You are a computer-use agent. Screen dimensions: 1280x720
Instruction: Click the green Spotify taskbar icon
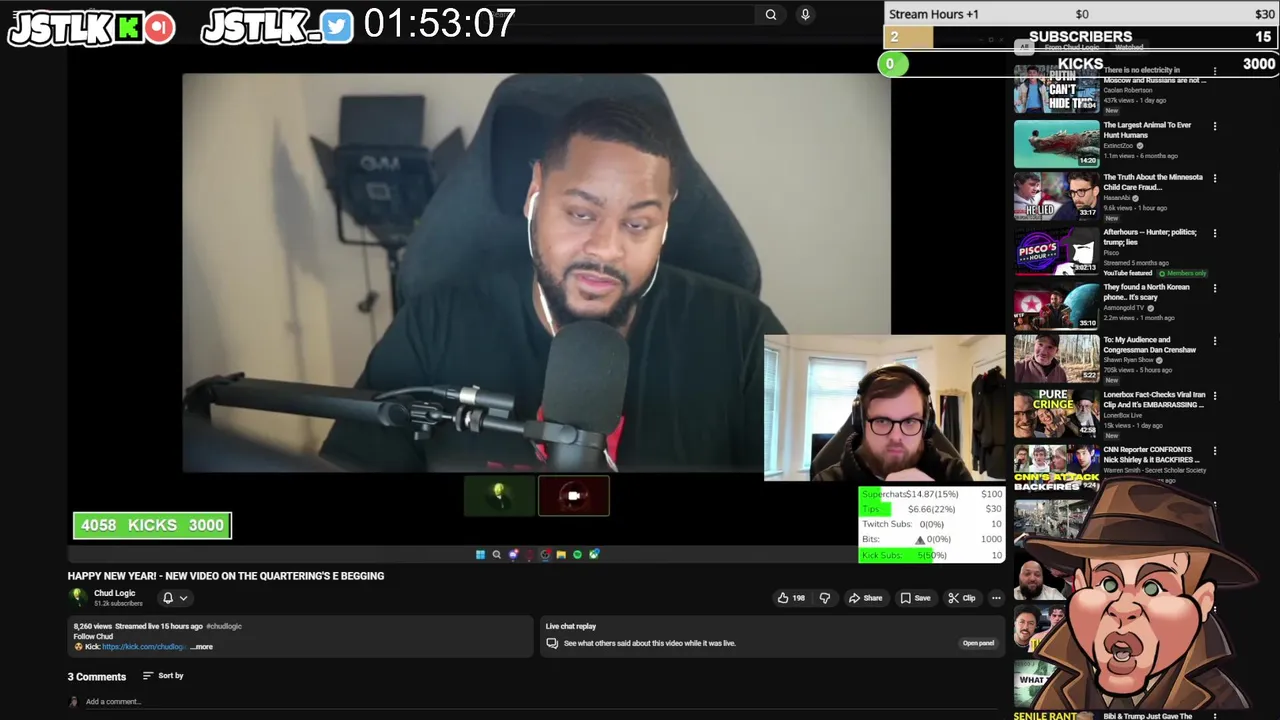pyautogui.click(x=577, y=554)
